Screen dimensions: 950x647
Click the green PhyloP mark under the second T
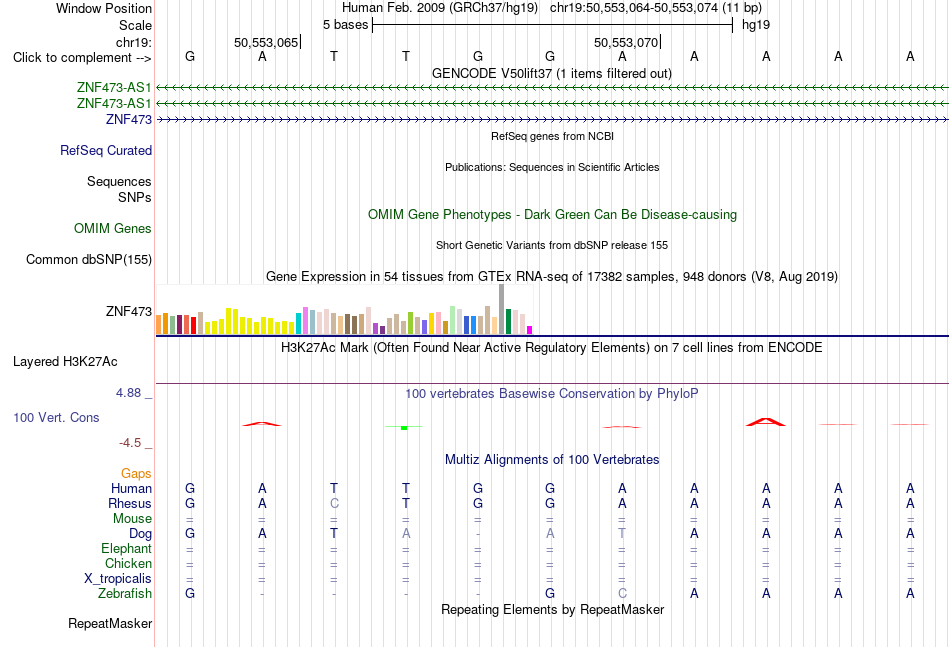tap(404, 428)
